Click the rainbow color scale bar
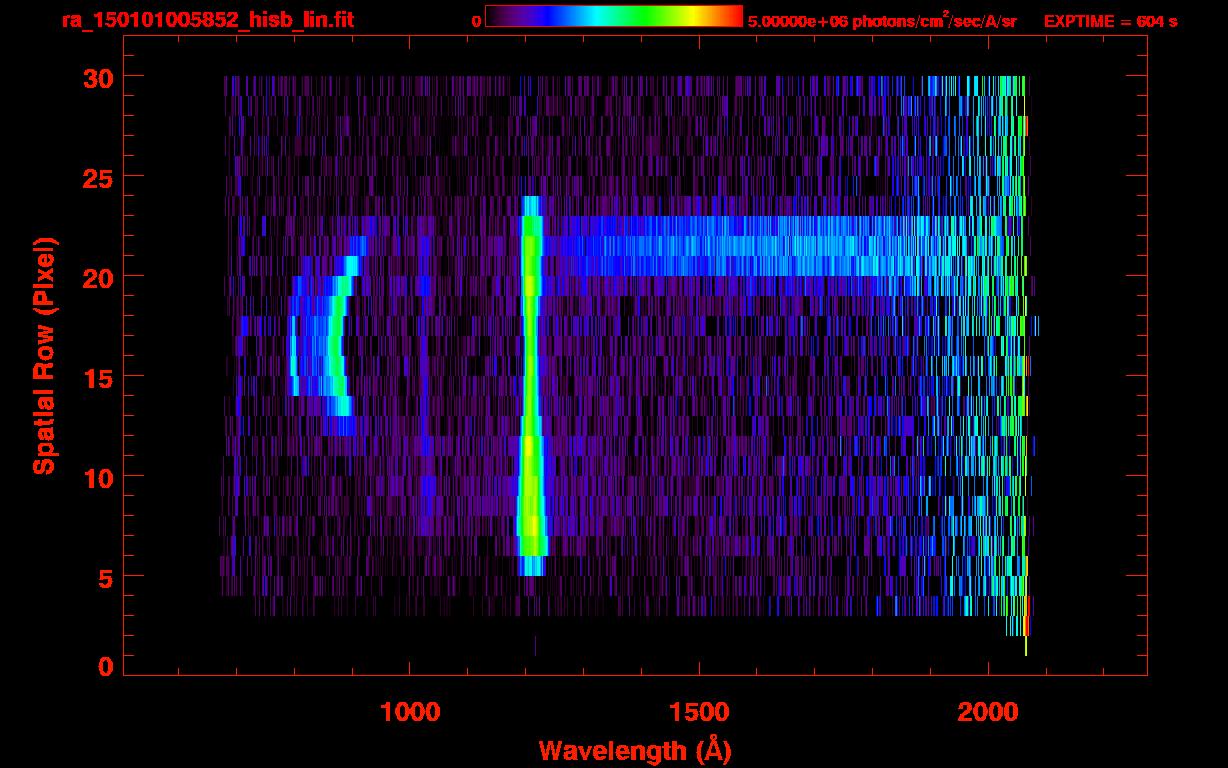This screenshot has width=1228, height=768. tap(614, 16)
